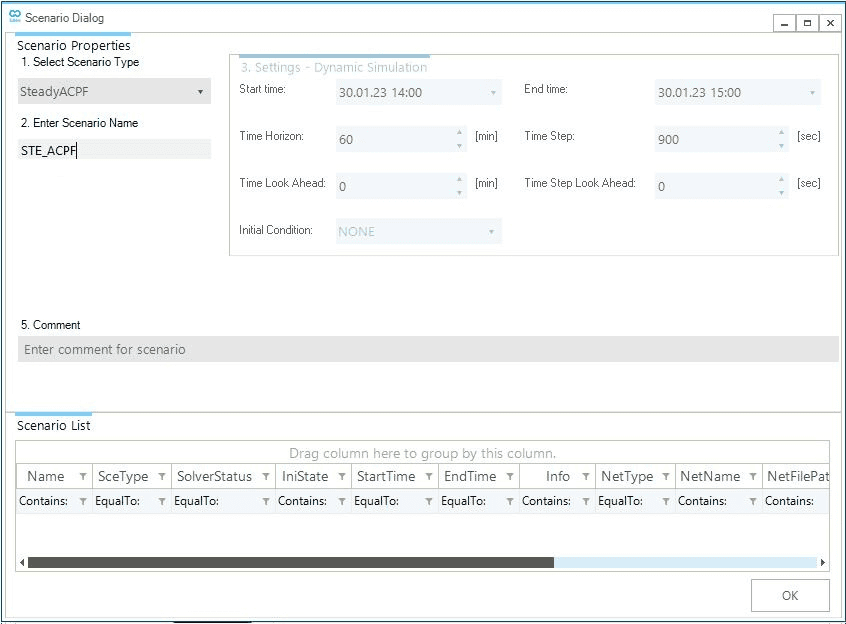The width and height of the screenshot is (846, 624).
Task: Open filter for StartTime column header
Action: point(429,477)
